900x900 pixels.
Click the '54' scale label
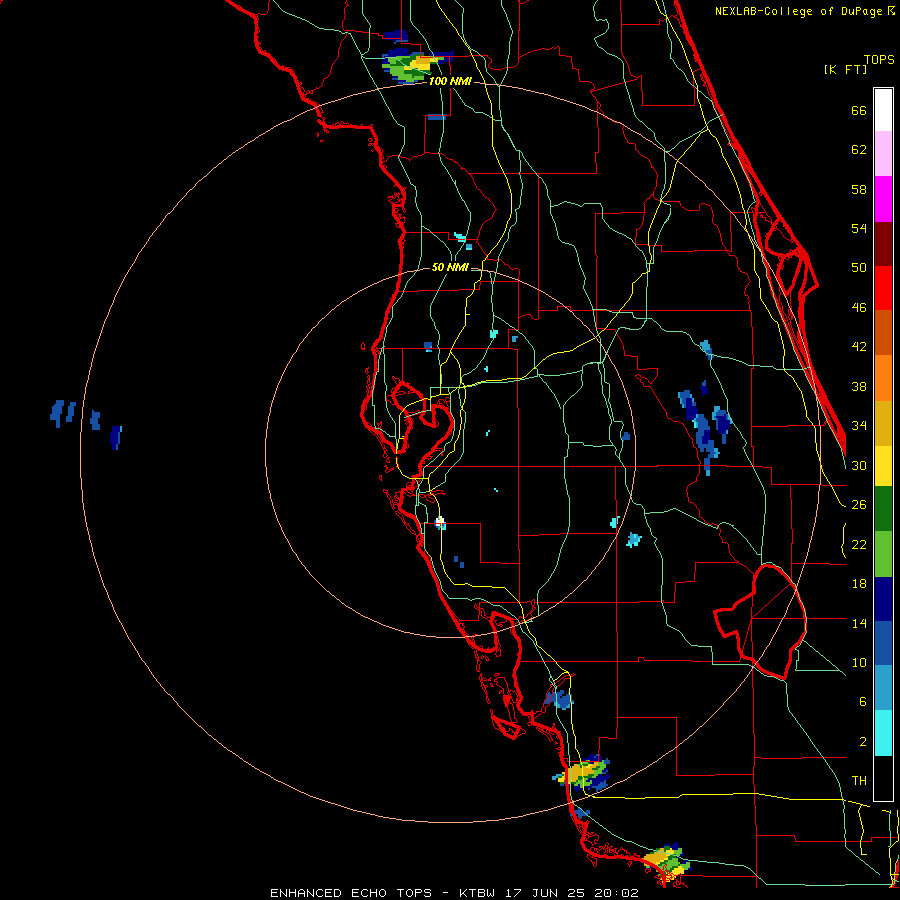coord(859,228)
